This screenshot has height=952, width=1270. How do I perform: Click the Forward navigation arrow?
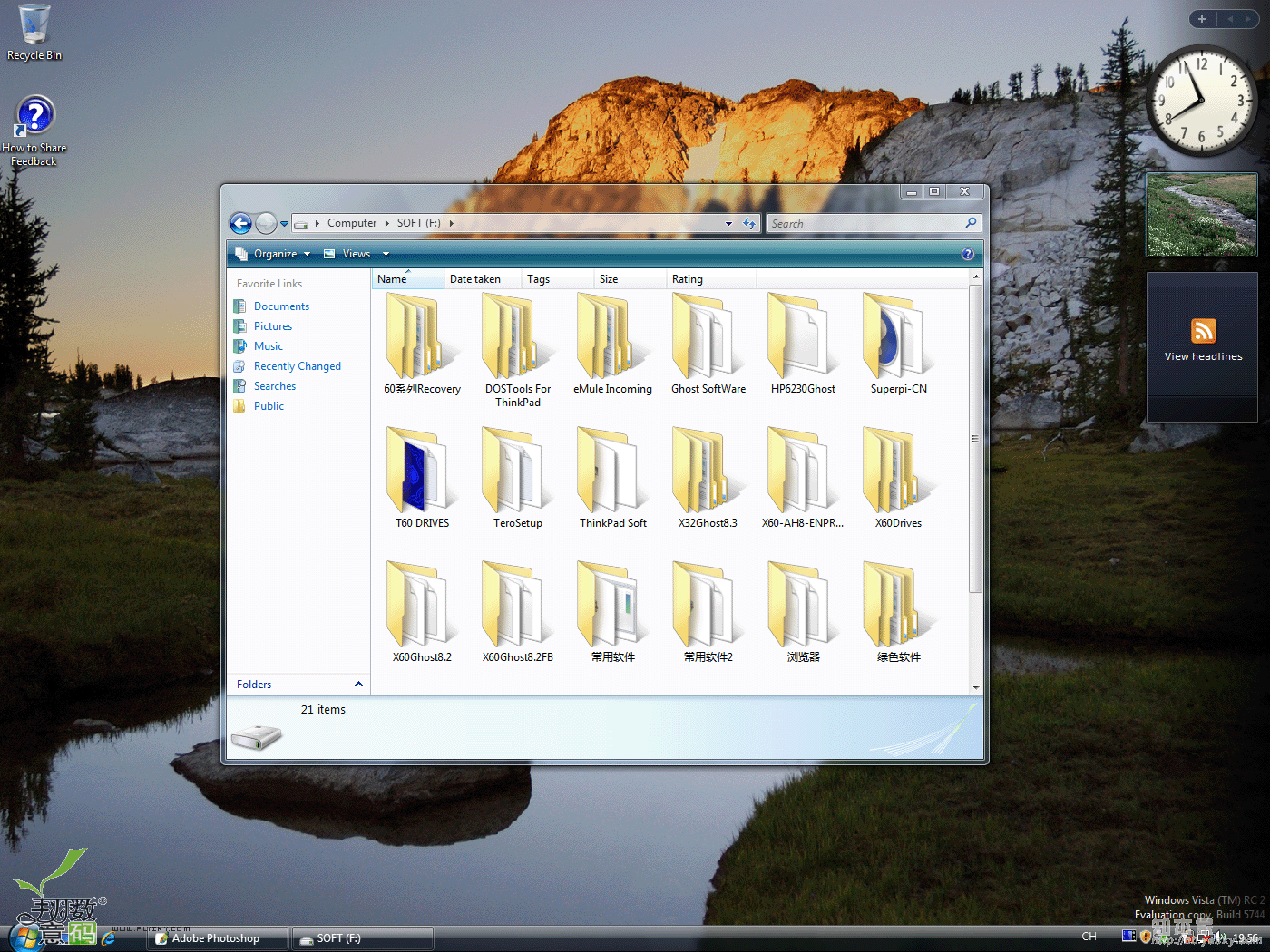[266, 223]
